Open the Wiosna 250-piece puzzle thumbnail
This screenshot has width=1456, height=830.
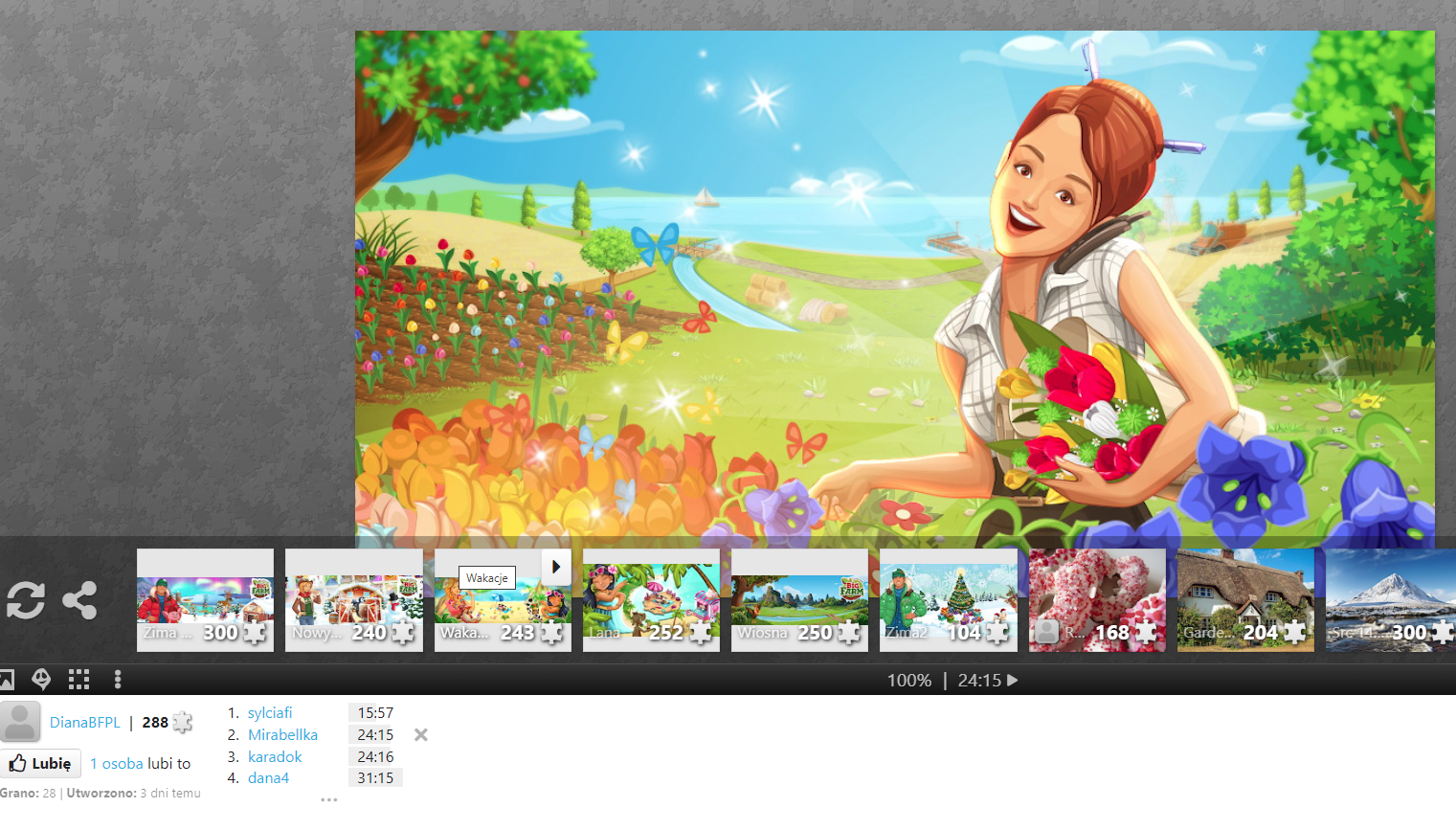[x=799, y=600]
